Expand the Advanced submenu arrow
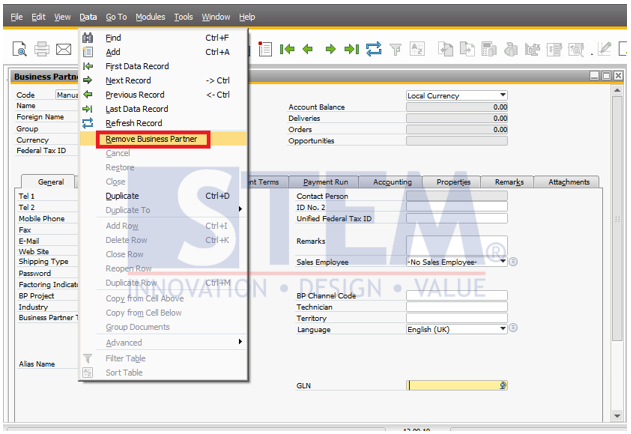 (x=240, y=341)
